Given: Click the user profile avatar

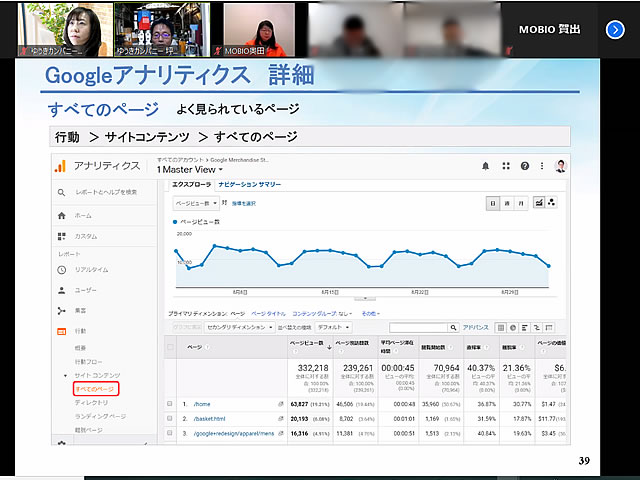Looking at the screenshot, I should click(x=561, y=166).
